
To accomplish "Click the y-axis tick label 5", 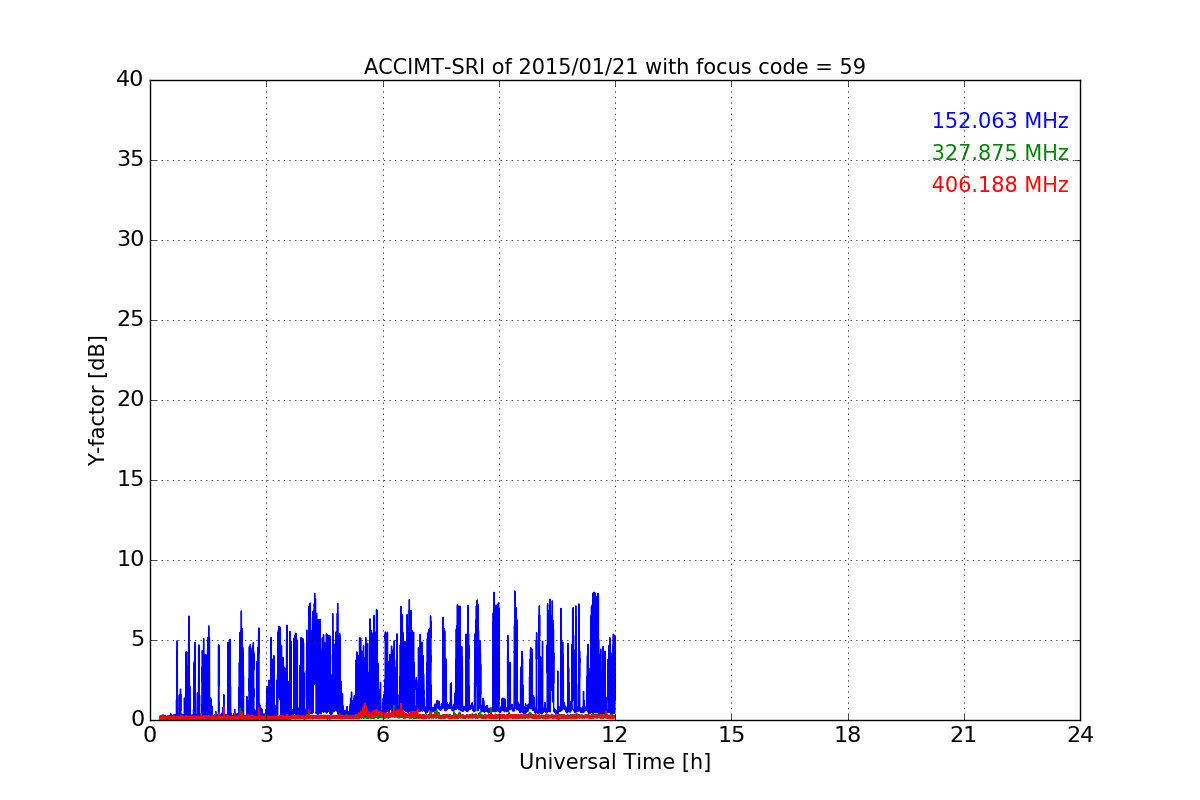I will tap(136, 640).
